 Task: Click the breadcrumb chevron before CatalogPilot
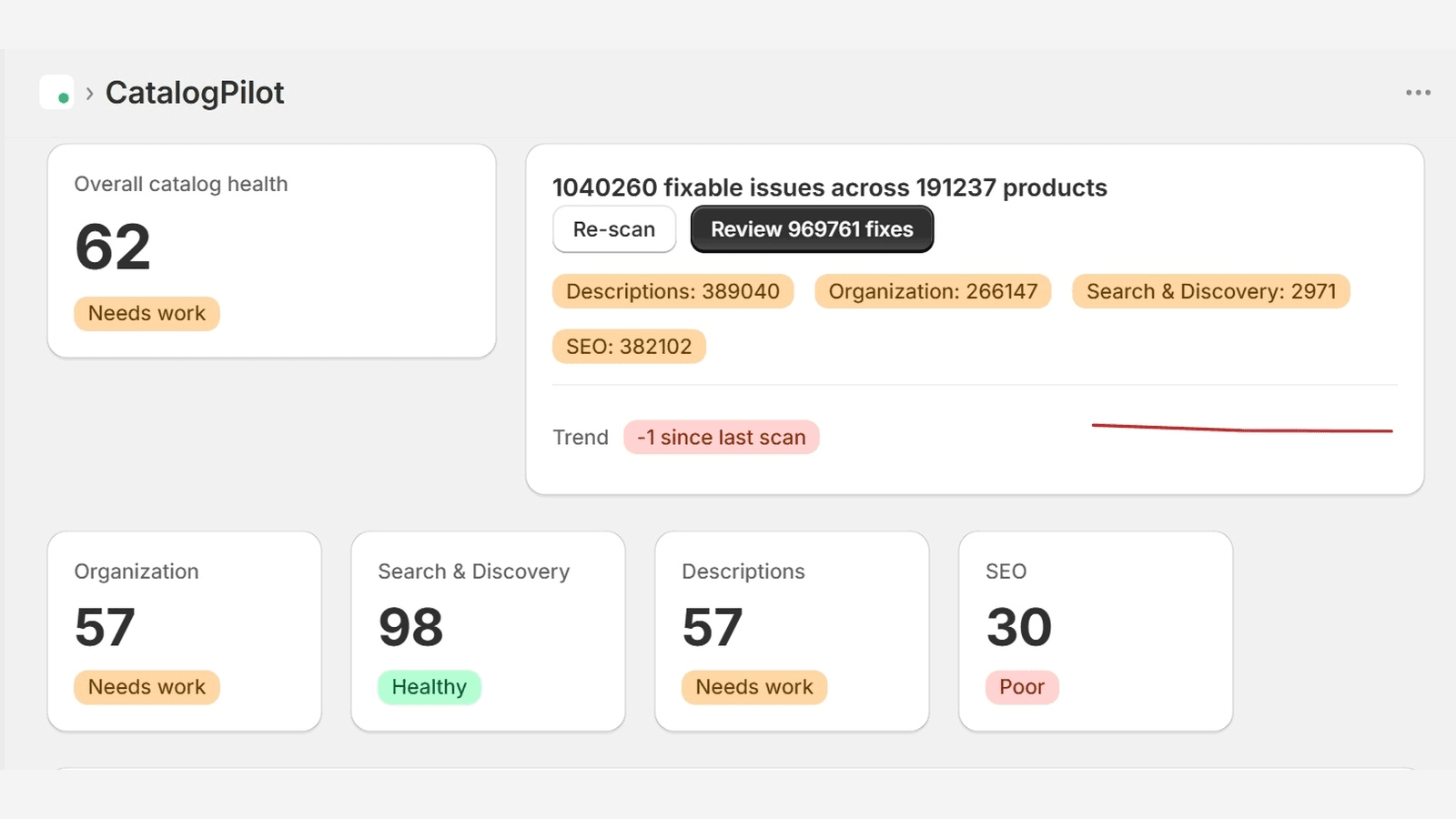pos(89,93)
